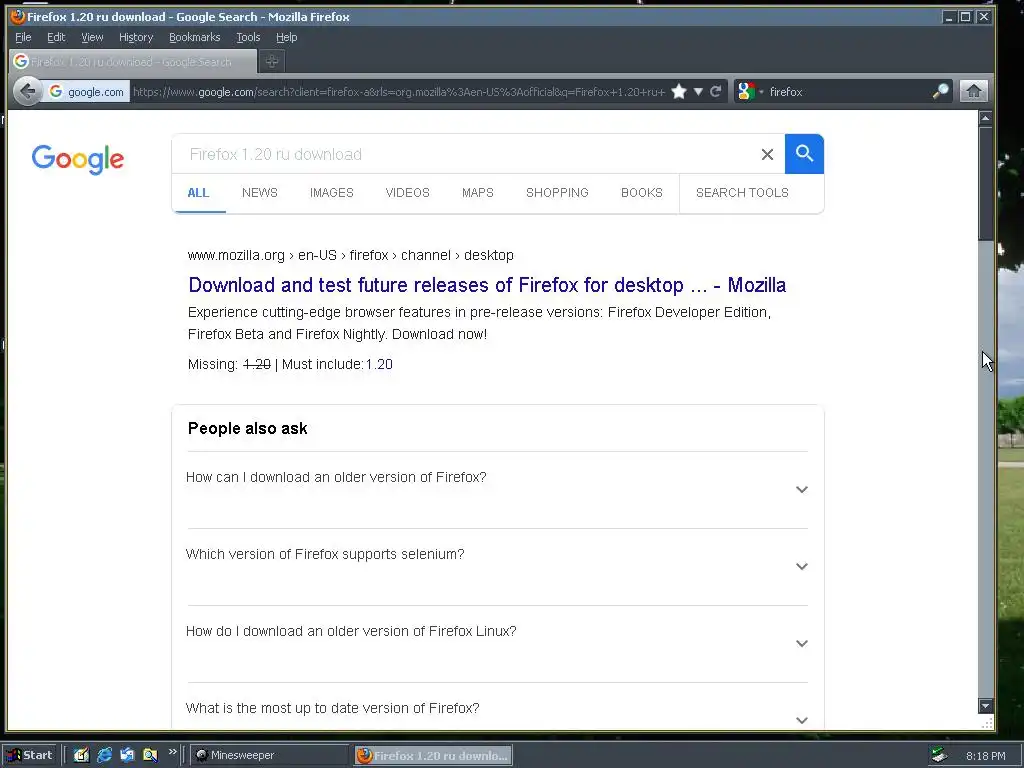Open SEARCH TOOLS options
Image resolution: width=1024 pixels, height=768 pixels.
(743, 193)
